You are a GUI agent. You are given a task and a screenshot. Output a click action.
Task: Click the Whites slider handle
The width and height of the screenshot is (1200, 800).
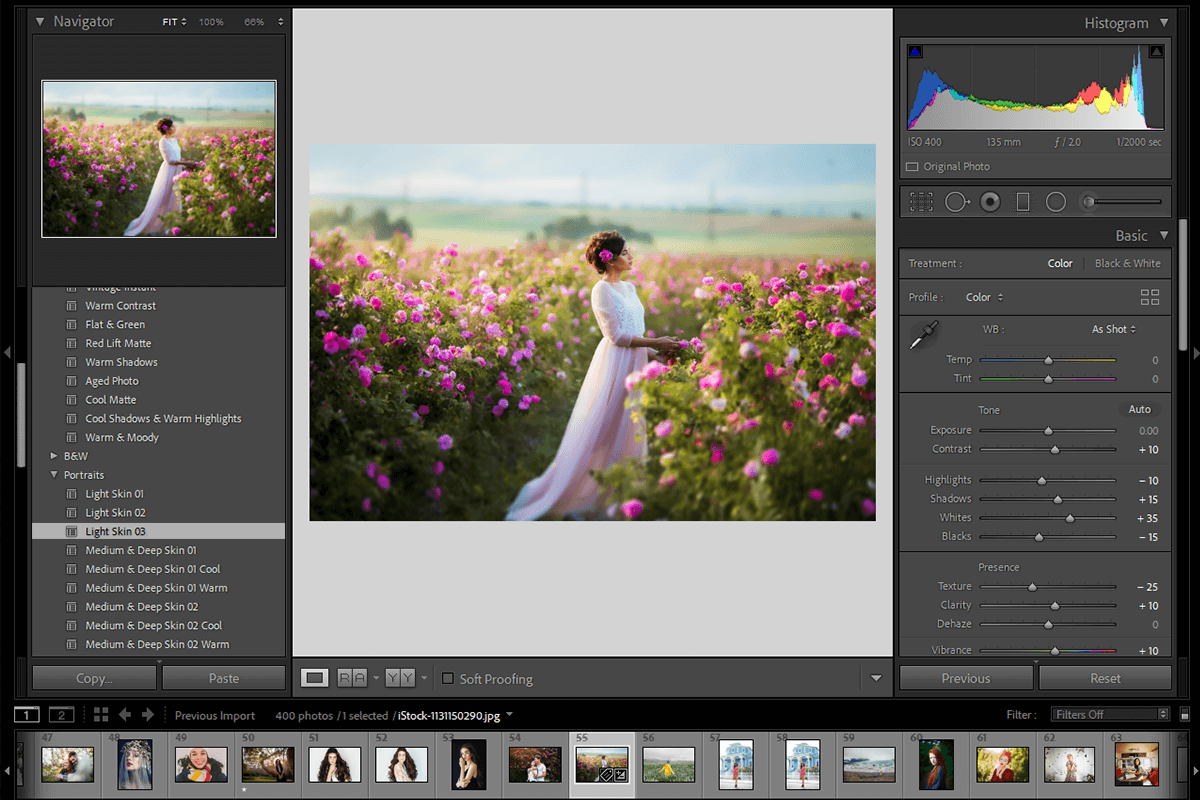[x=1070, y=518]
